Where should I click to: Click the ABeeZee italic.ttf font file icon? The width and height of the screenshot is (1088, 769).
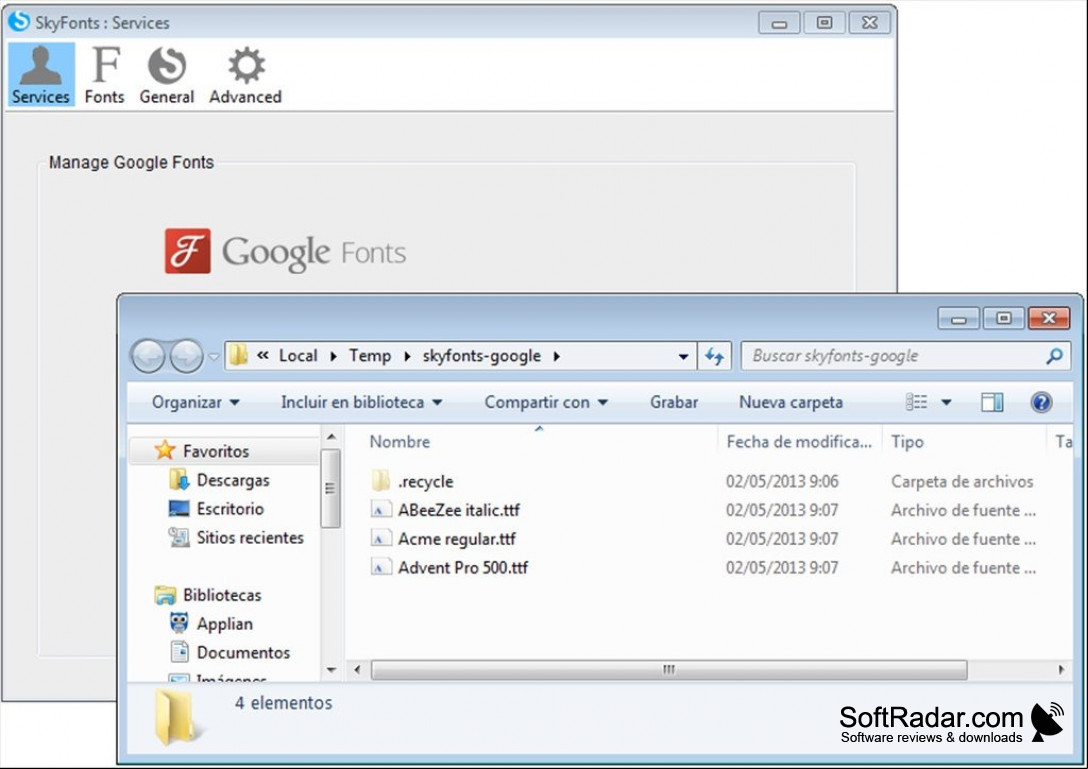(380, 510)
